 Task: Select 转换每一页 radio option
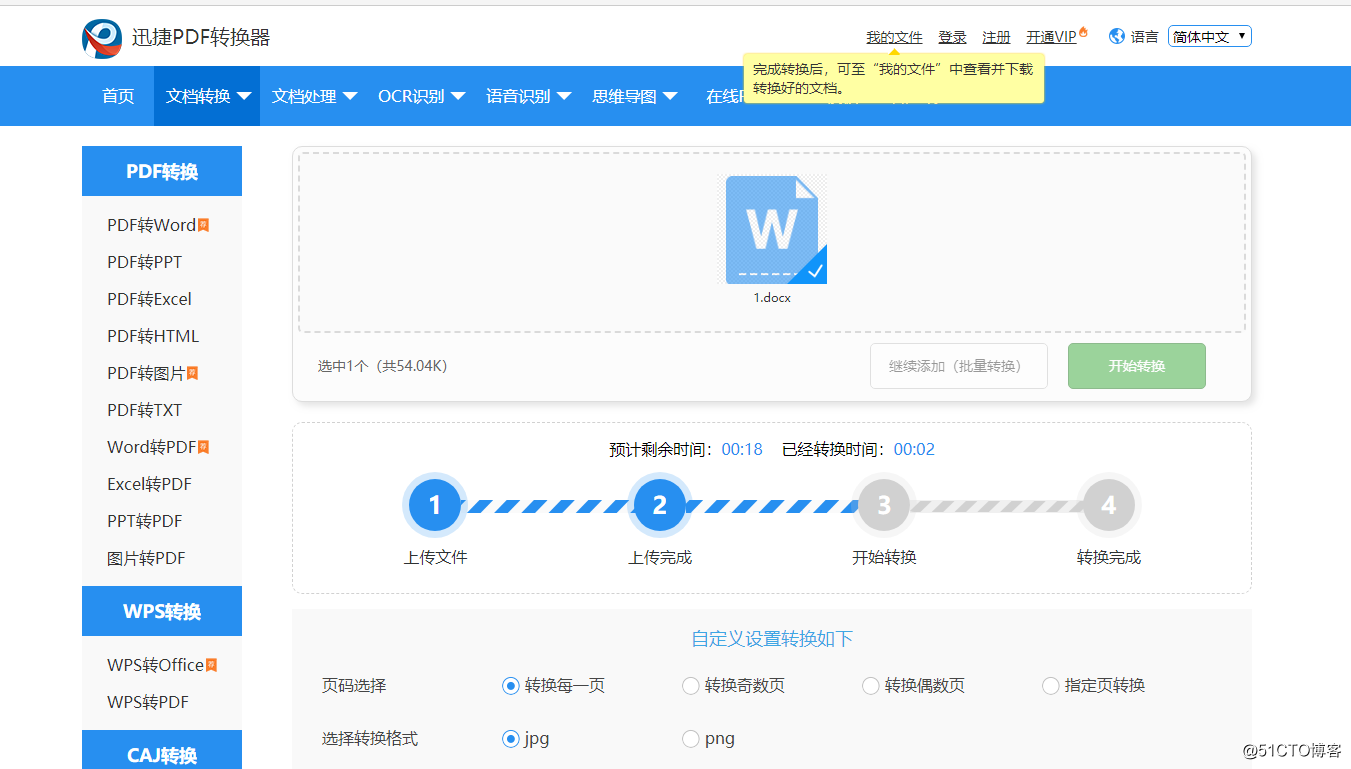tap(510, 686)
